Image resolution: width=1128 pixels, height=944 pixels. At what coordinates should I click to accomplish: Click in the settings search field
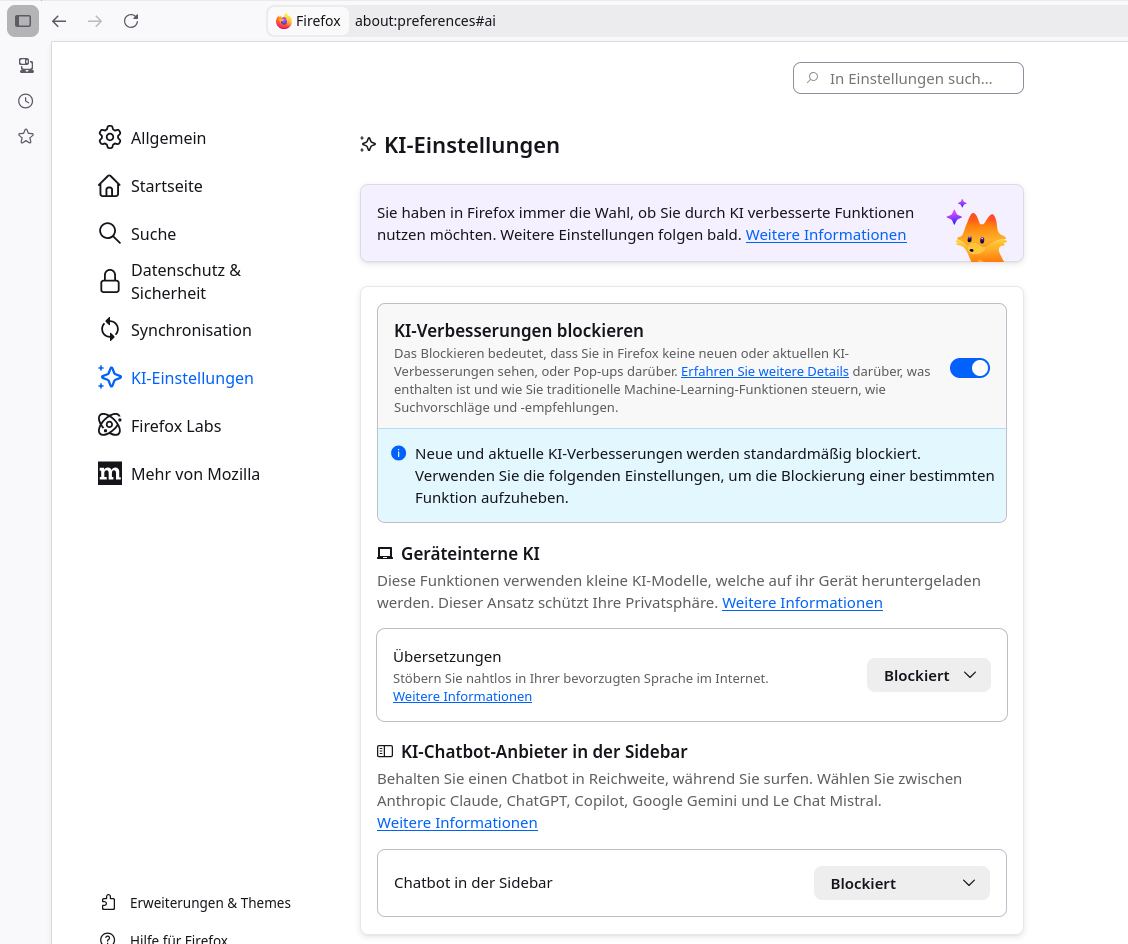coord(908,78)
